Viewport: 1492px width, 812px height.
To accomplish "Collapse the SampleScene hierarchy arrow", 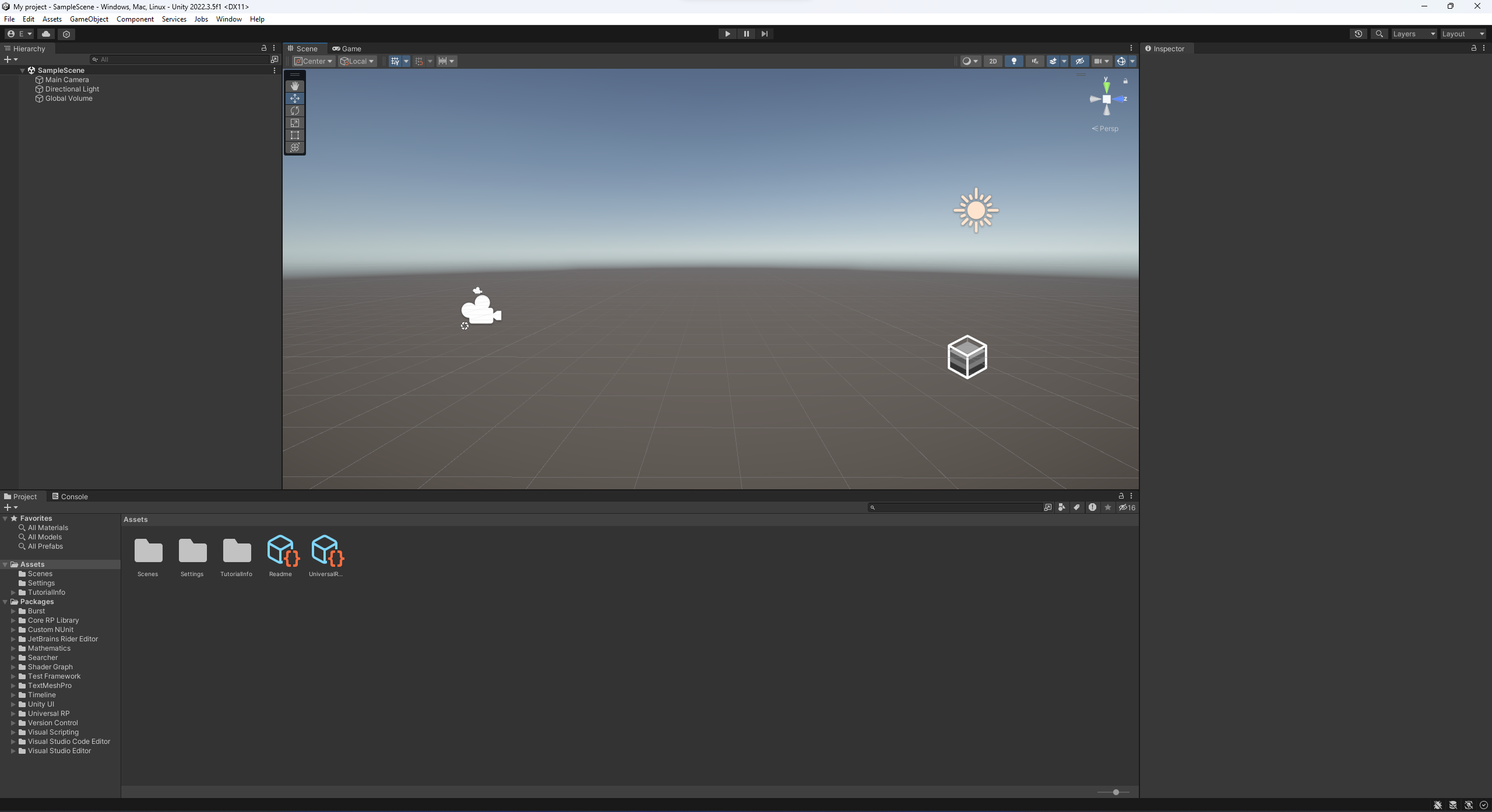I will click(23, 70).
